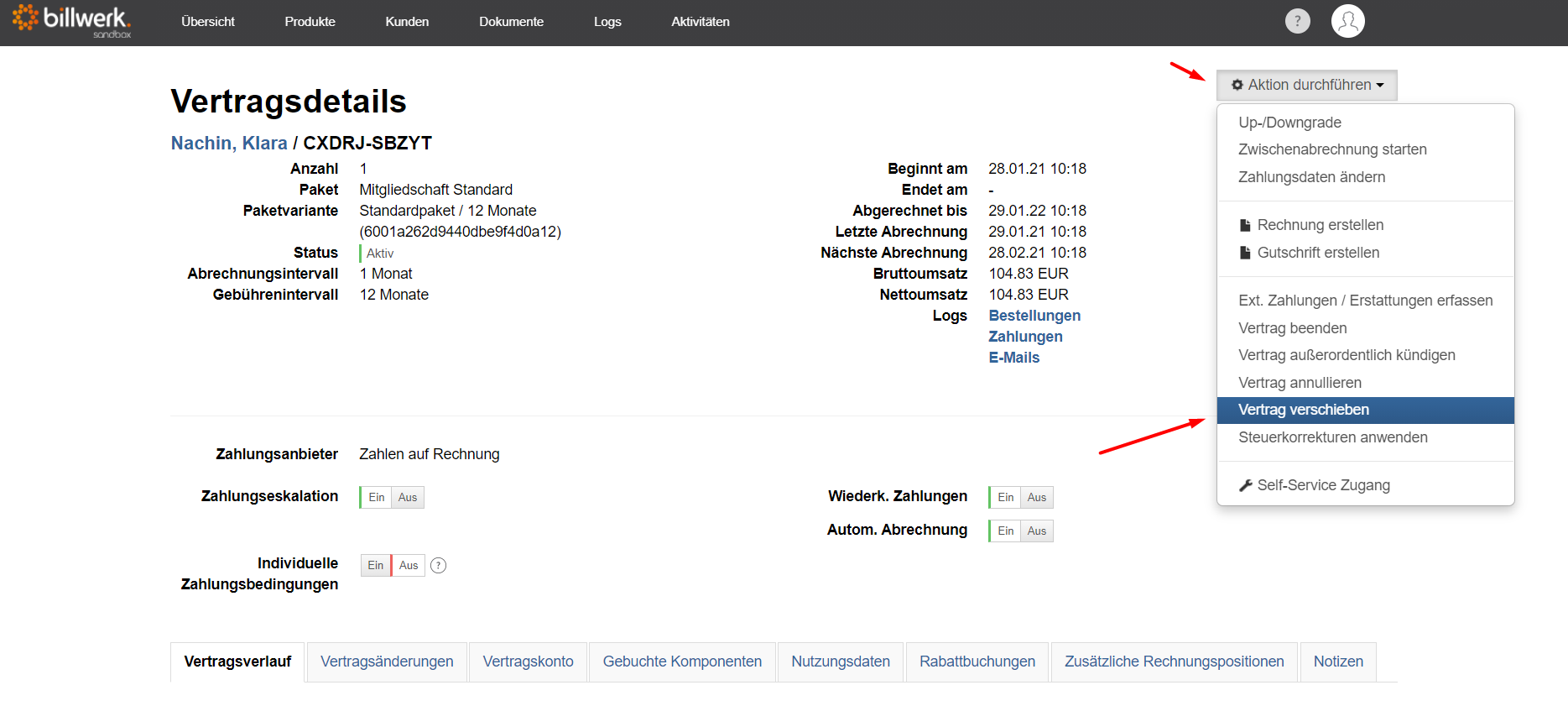
Task: Click the Abgerechnet bis date 29.01.22 10:18
Action: pyautogui.click(x=1037, y=211)
